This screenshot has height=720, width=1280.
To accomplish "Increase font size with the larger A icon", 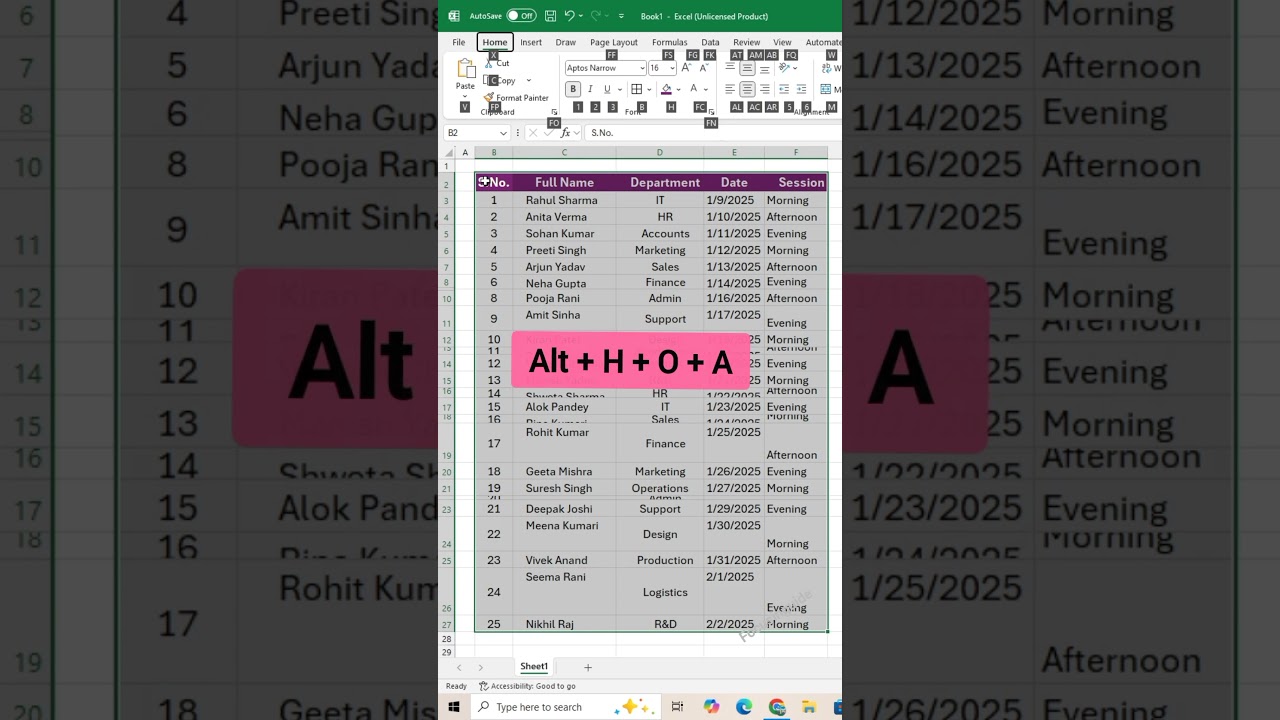I will pos(686,68).
